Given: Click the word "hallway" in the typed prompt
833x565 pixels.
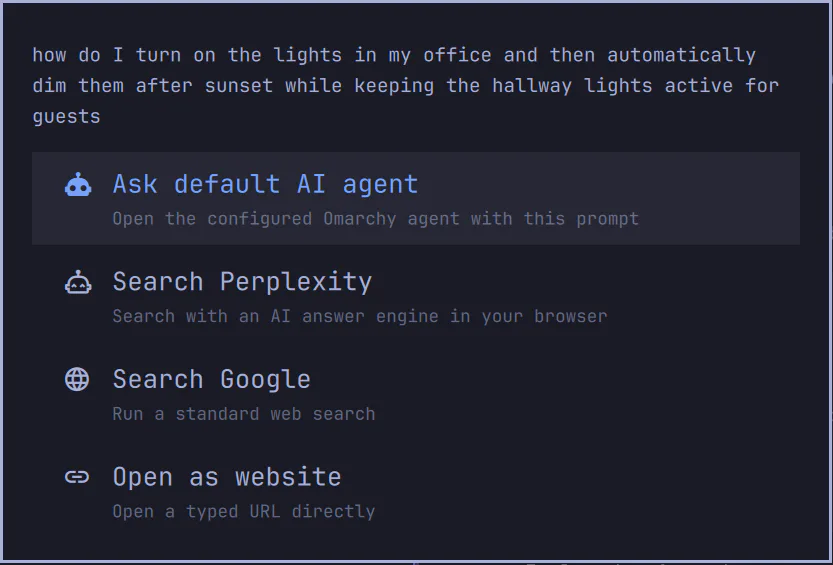Looking at the screenshot, I should tap(532, 85).
